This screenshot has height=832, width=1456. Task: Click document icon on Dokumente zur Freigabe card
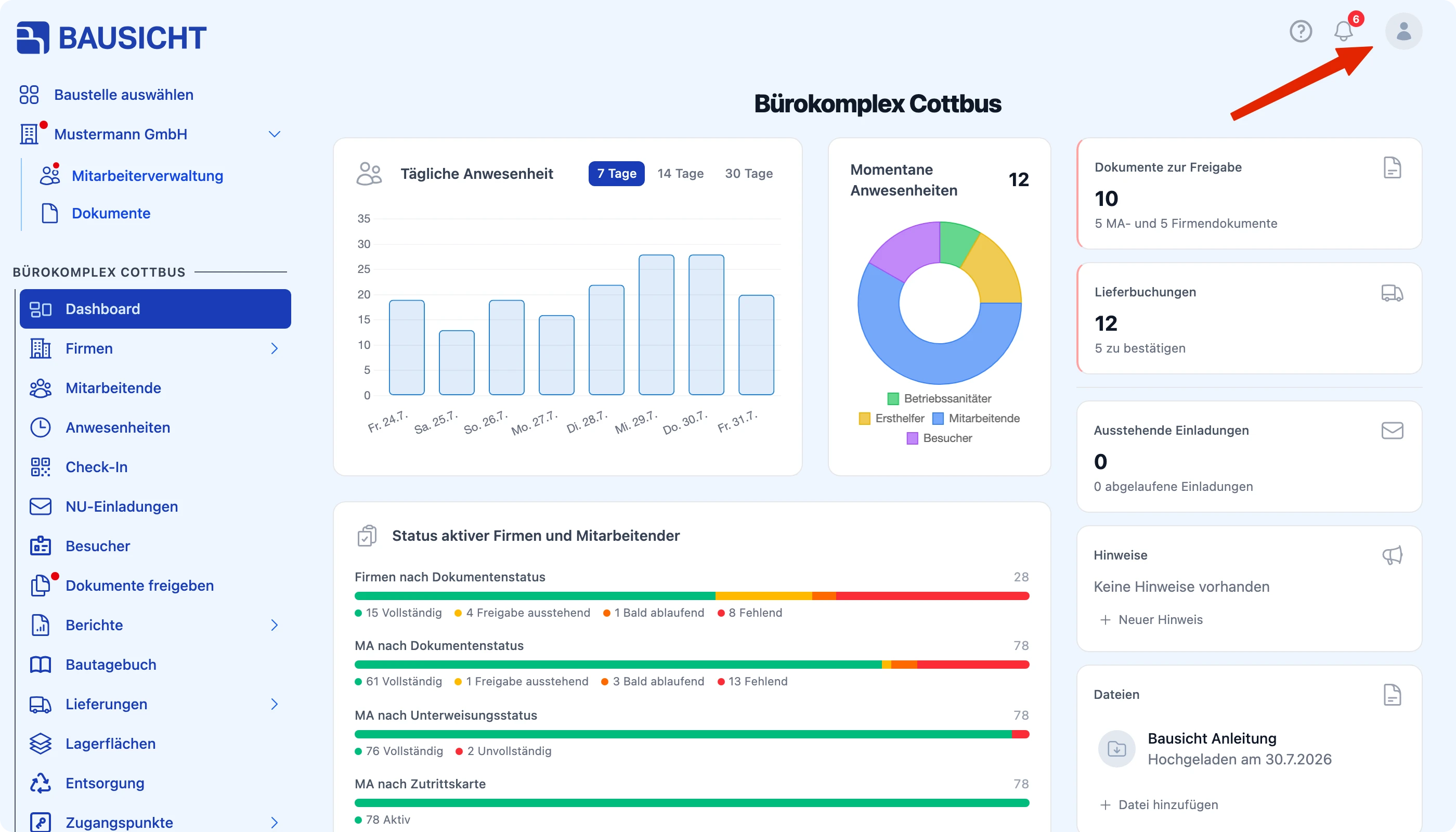[1392, 167]
